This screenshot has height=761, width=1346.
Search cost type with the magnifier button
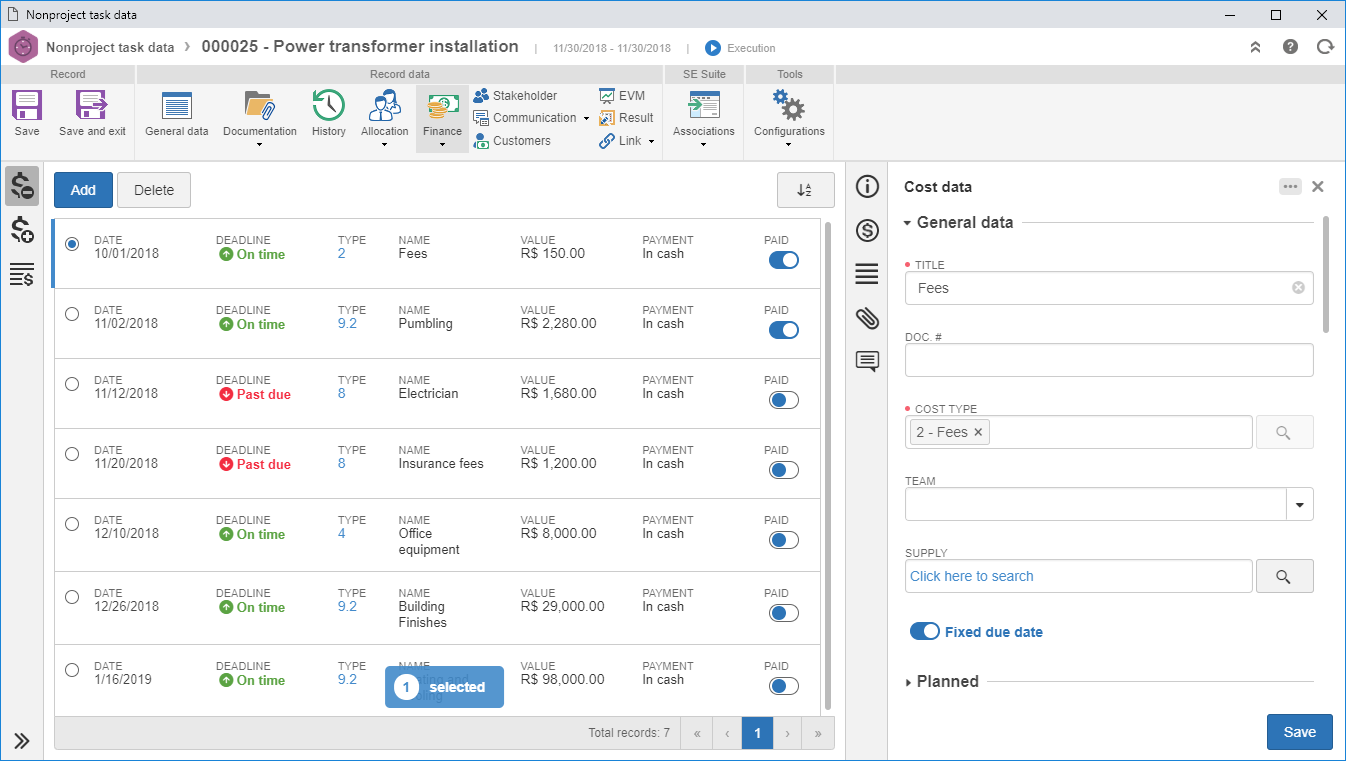coord(1284,432)
